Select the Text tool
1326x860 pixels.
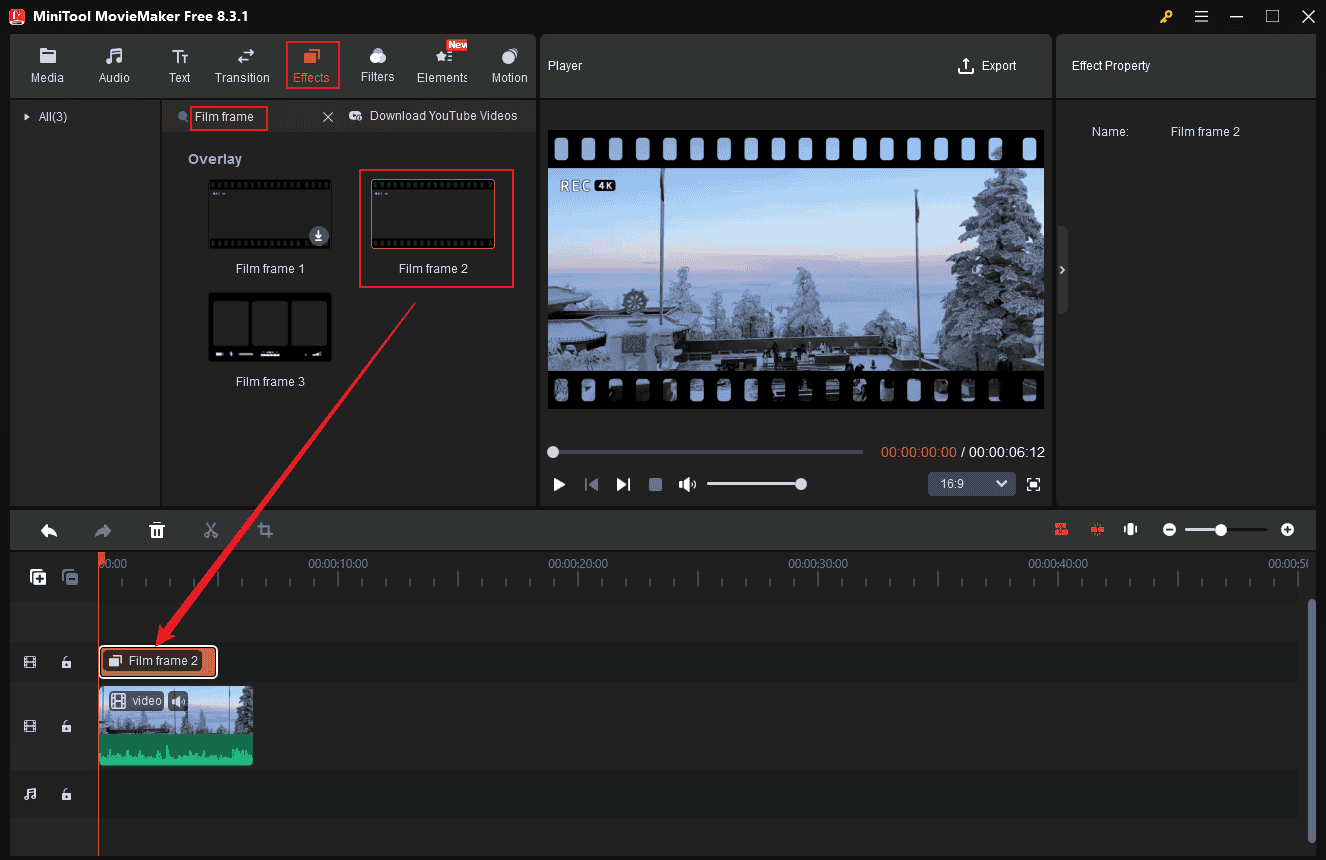tap(180, 65)
